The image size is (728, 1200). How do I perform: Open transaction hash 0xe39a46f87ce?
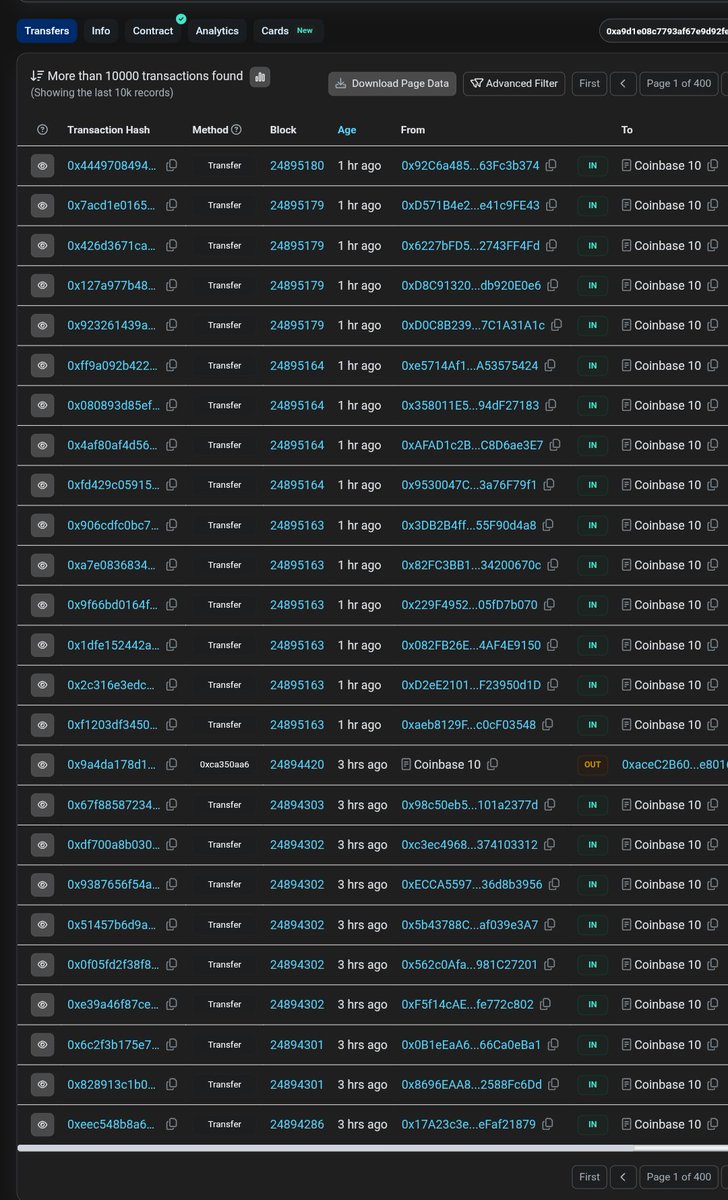(112, 1004)
